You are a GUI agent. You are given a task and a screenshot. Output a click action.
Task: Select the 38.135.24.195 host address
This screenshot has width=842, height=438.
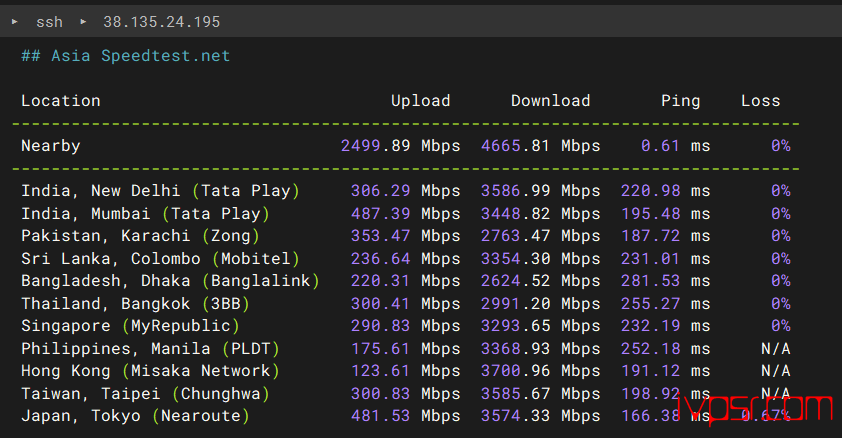(162, 22)
